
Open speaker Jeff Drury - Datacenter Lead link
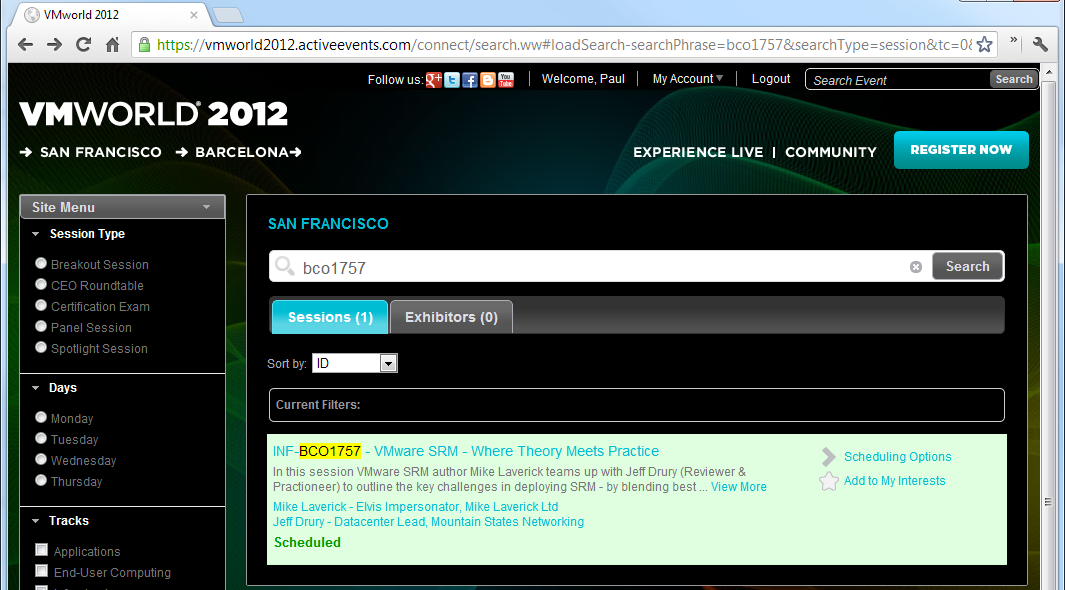click(x=429, y=521)
